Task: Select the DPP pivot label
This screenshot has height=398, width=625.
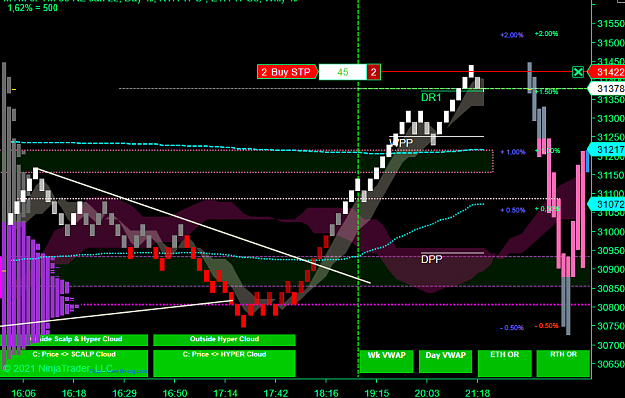Action: click(x=432, y=259)
